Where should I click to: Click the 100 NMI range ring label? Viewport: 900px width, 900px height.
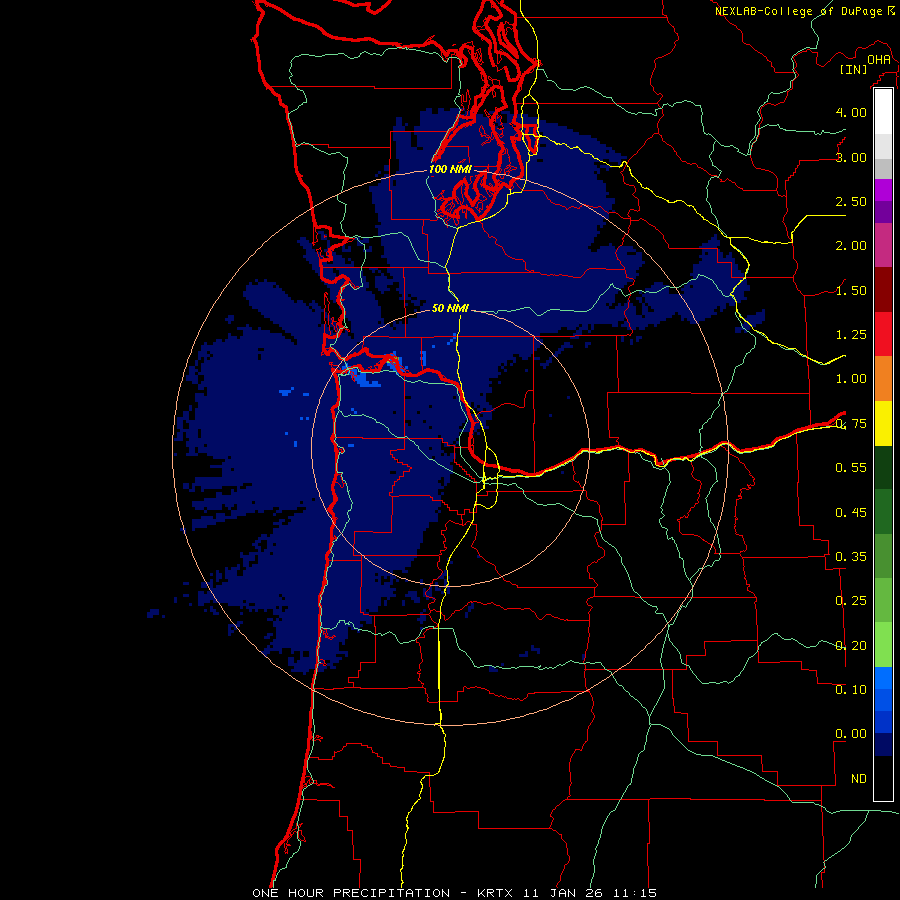450,169
